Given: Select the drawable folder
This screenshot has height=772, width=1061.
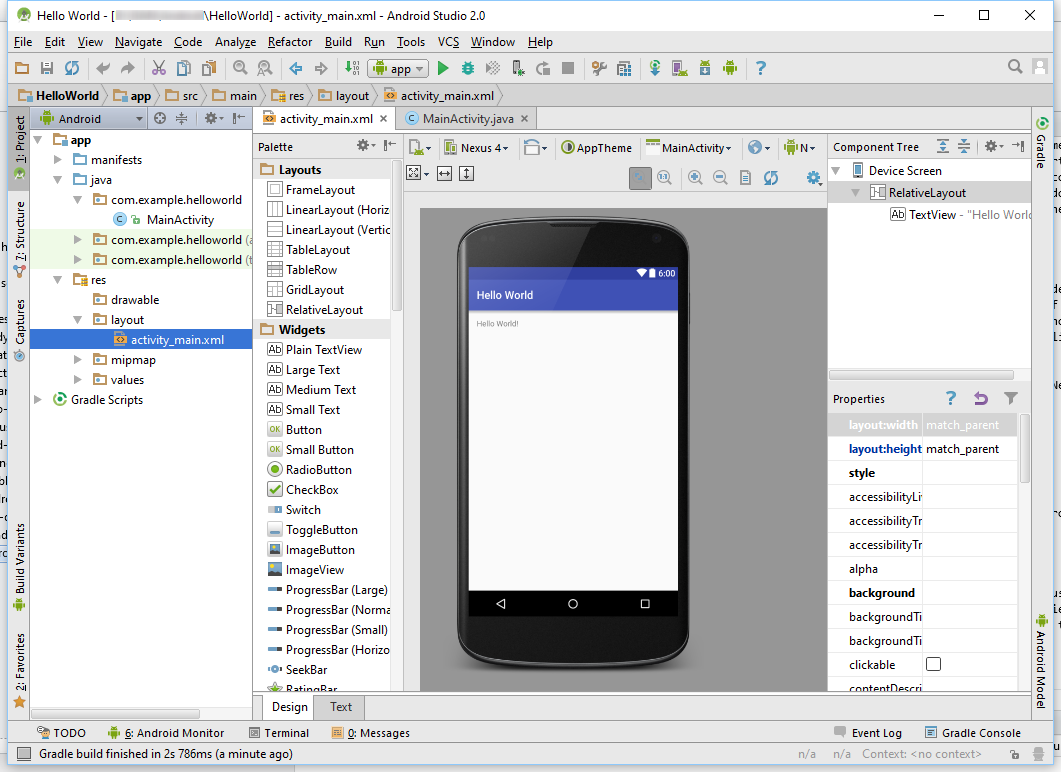Looking at the screenshot, I should pyautogui.click(x=135, y=300).
